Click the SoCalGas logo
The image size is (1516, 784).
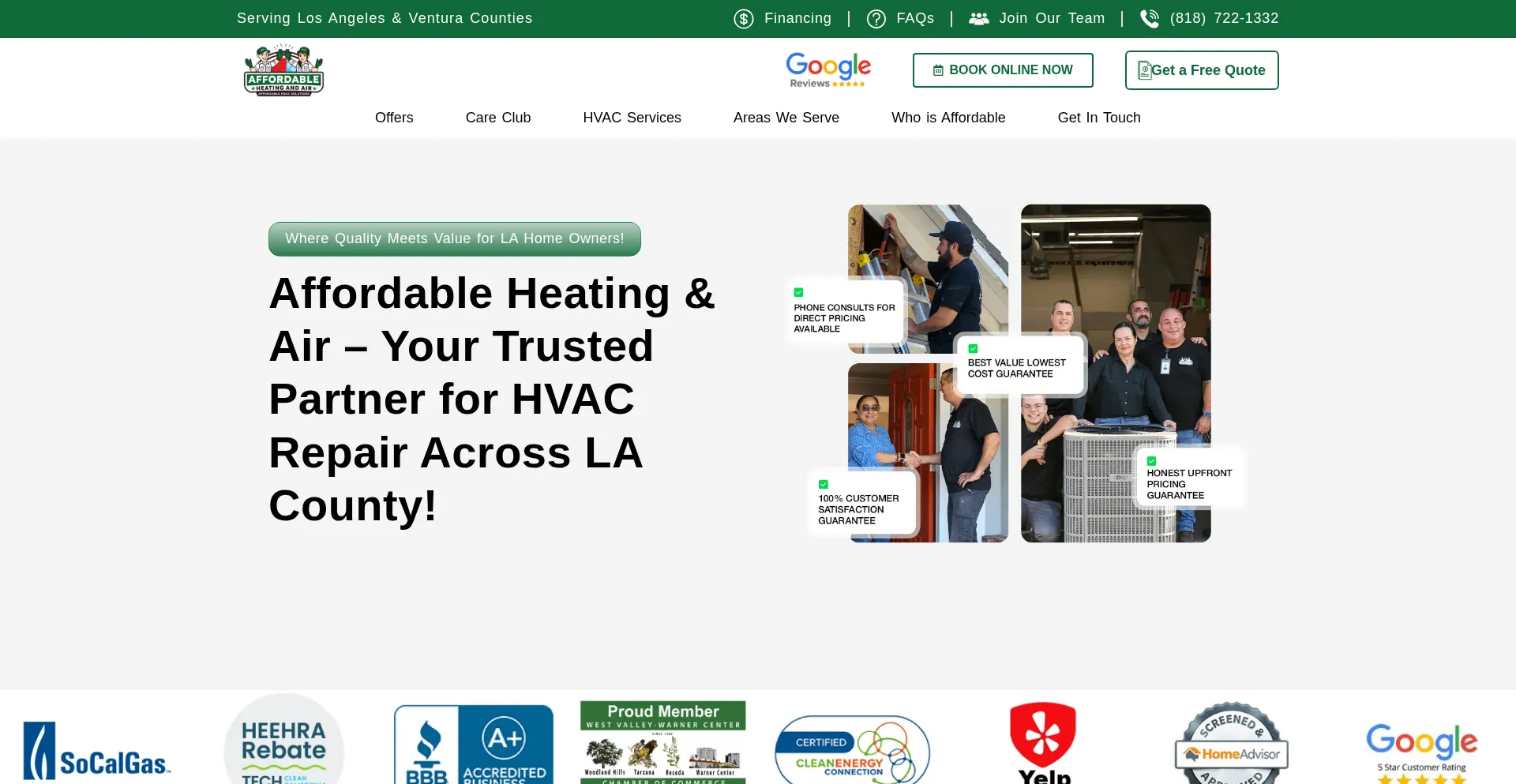tap(97, 750)
